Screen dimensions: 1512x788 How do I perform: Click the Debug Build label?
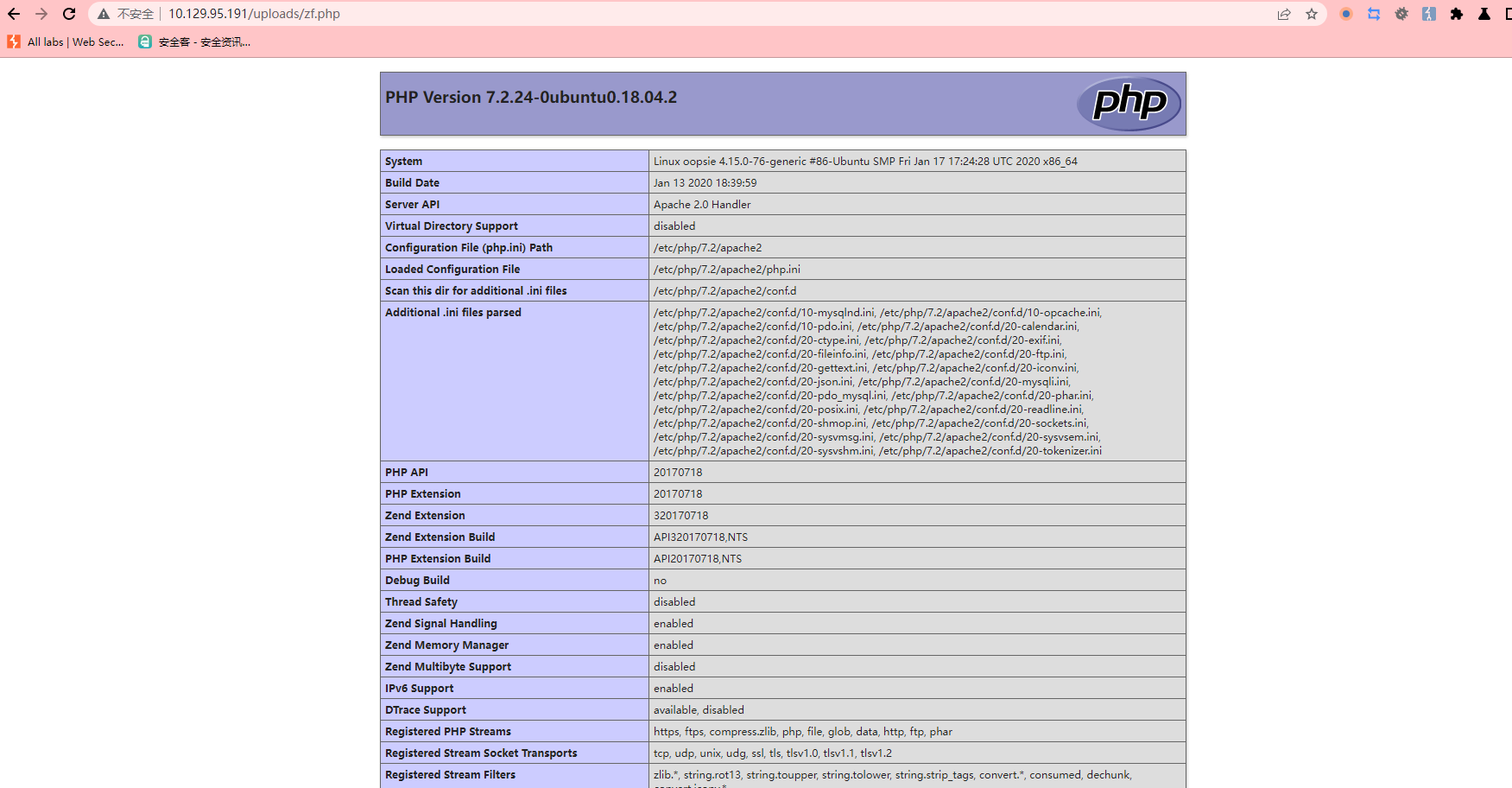(x=417, y=581)
